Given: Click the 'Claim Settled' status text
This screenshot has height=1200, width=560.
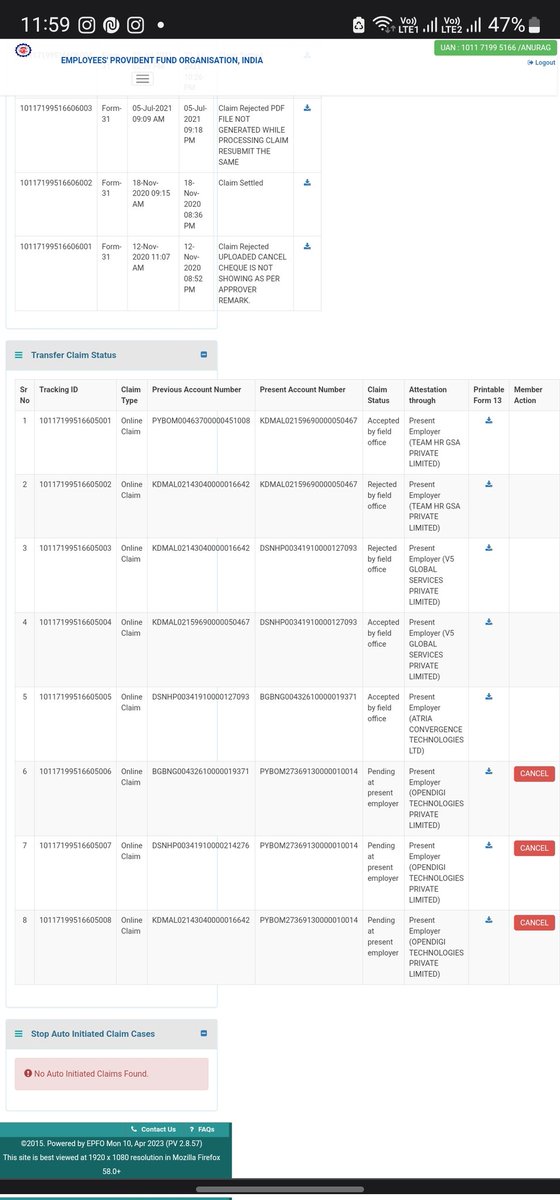Looking at the screenshot, I should (241, 182).
